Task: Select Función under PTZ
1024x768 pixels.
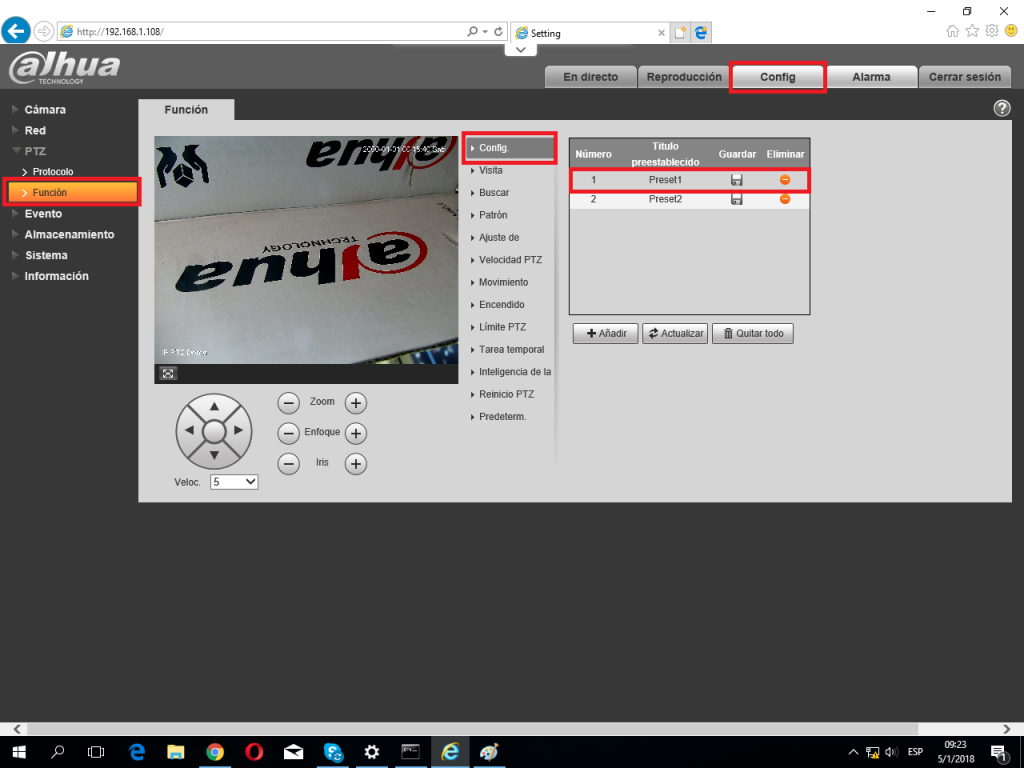Action: 72,193
